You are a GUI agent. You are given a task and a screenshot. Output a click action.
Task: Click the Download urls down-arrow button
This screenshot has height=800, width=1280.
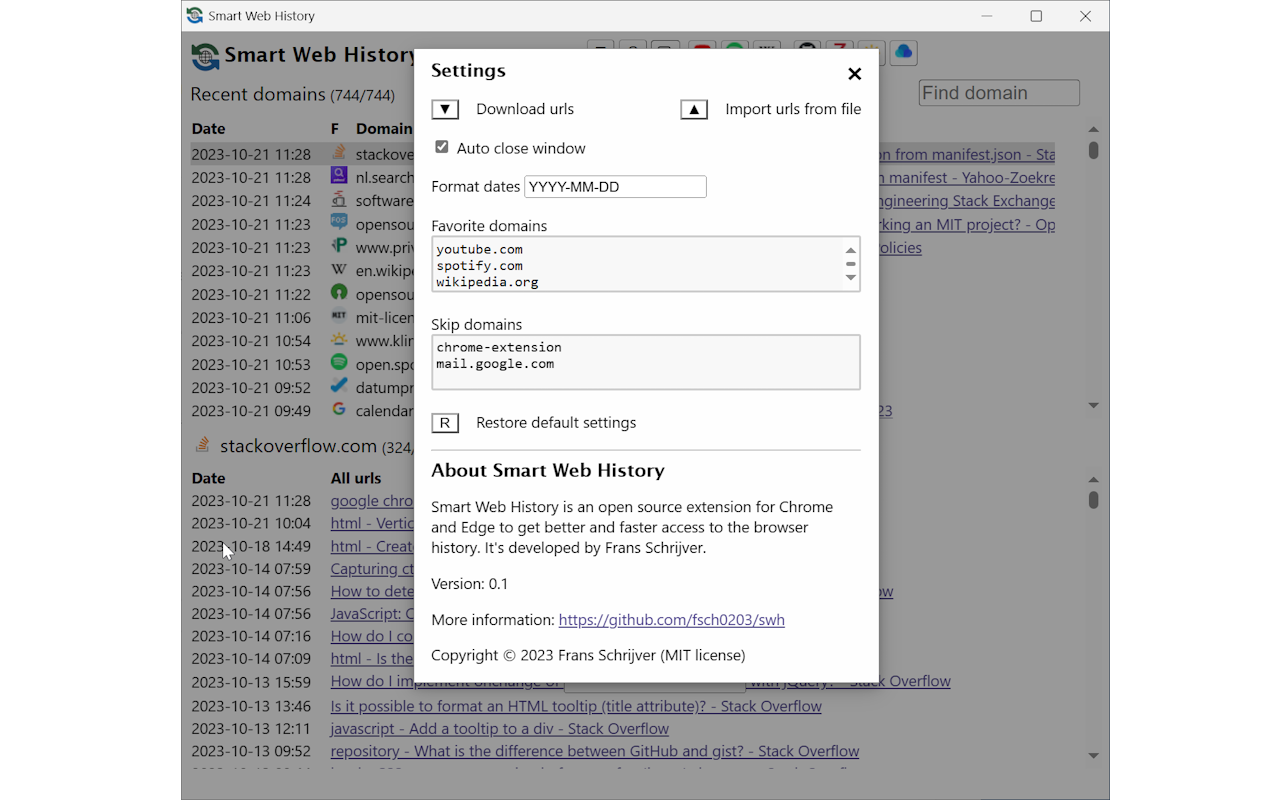445,109
